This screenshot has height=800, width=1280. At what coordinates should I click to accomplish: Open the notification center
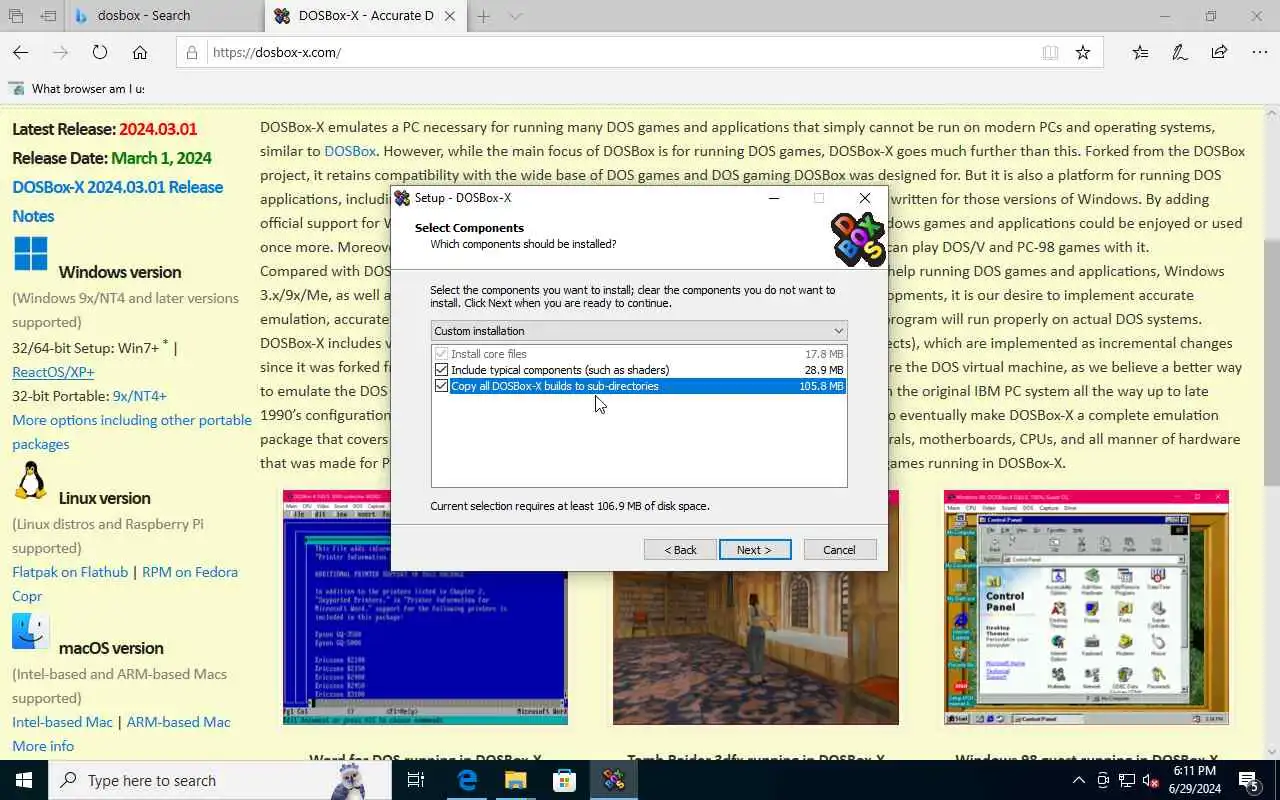click(1249, 780)
